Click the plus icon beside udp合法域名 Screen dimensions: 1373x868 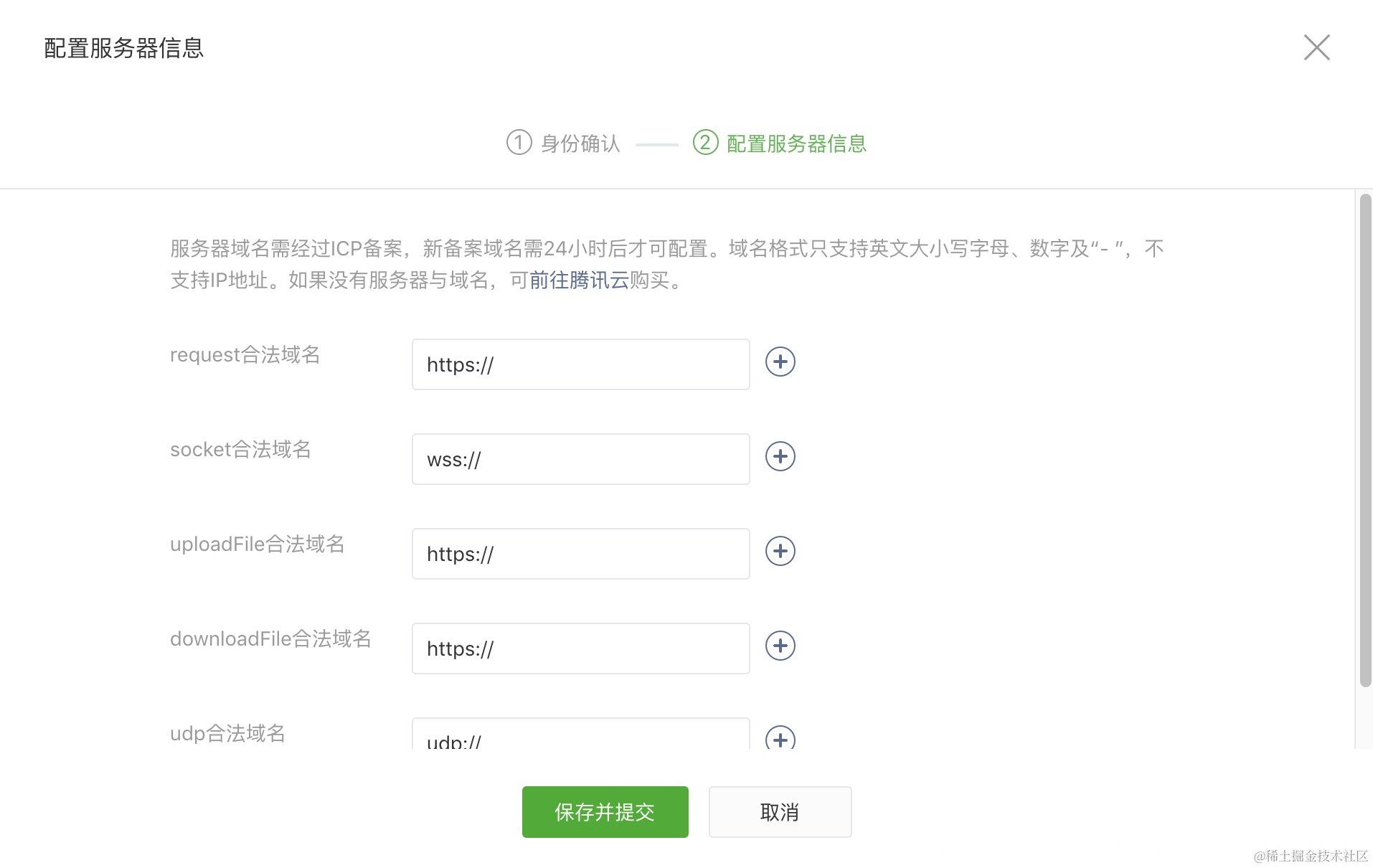[x=780, y=739]
